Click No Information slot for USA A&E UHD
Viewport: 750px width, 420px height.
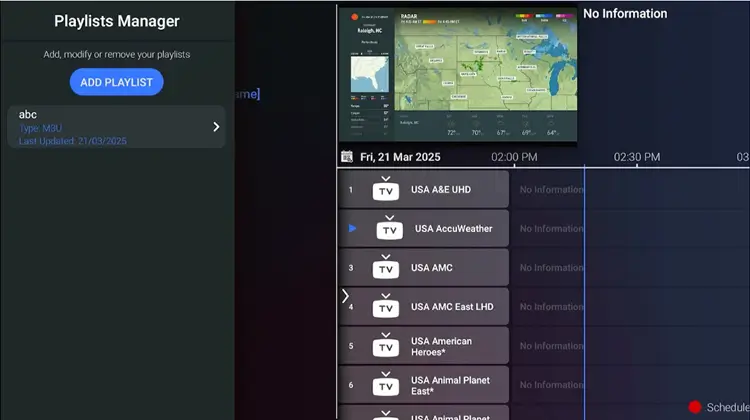[551, 189]
